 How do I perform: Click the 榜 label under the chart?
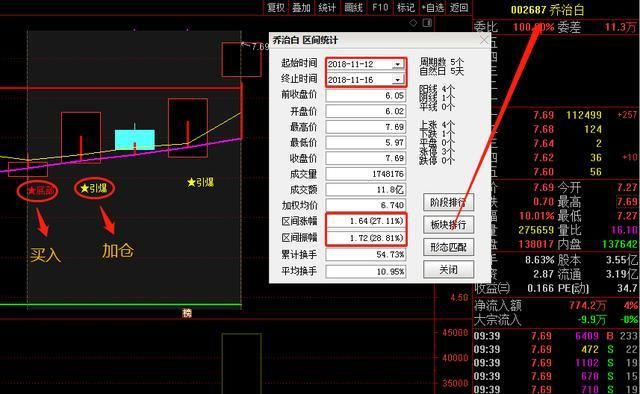point(187,313)
